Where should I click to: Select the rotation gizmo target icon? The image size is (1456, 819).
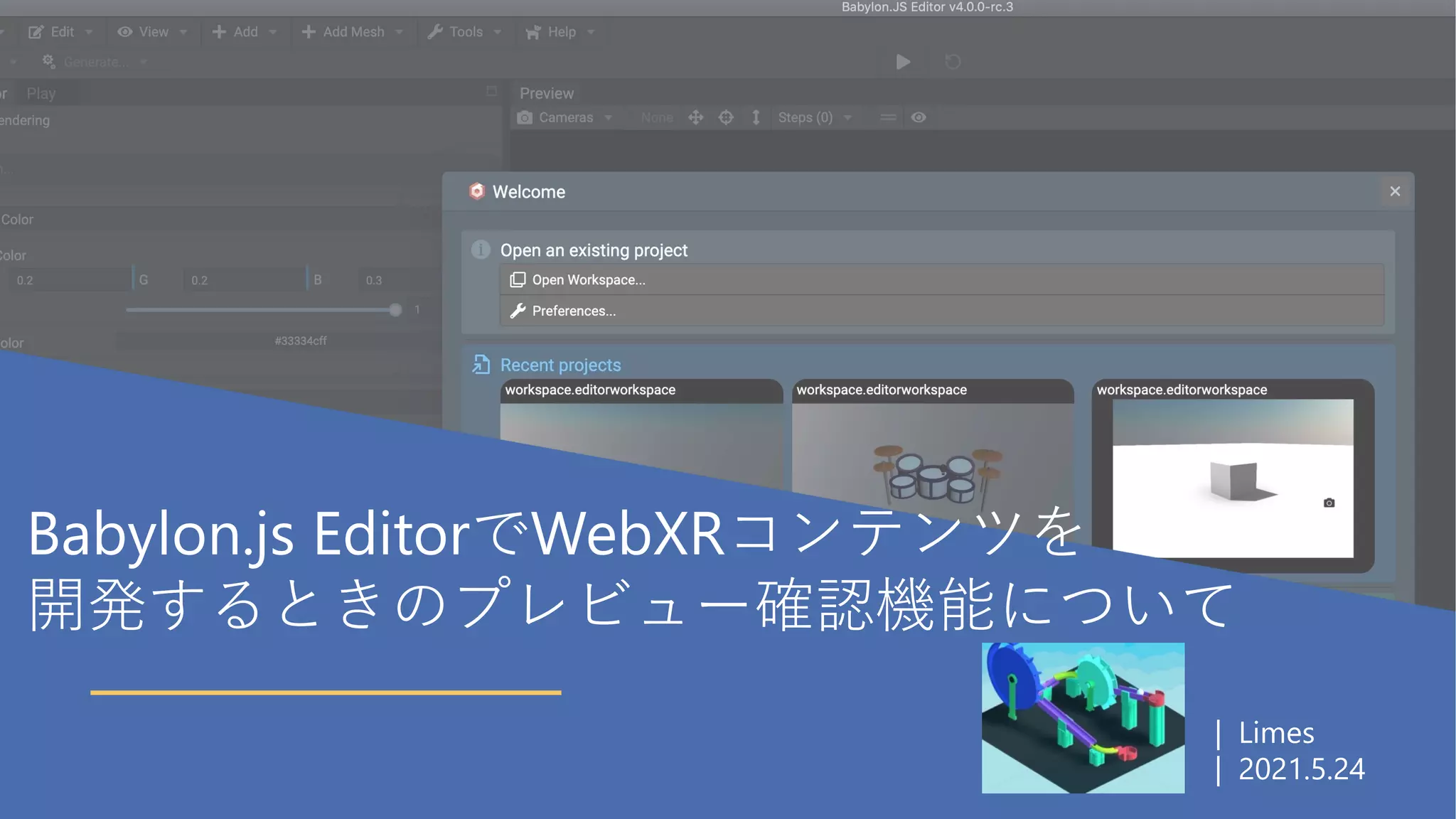[x=726, y=117]
